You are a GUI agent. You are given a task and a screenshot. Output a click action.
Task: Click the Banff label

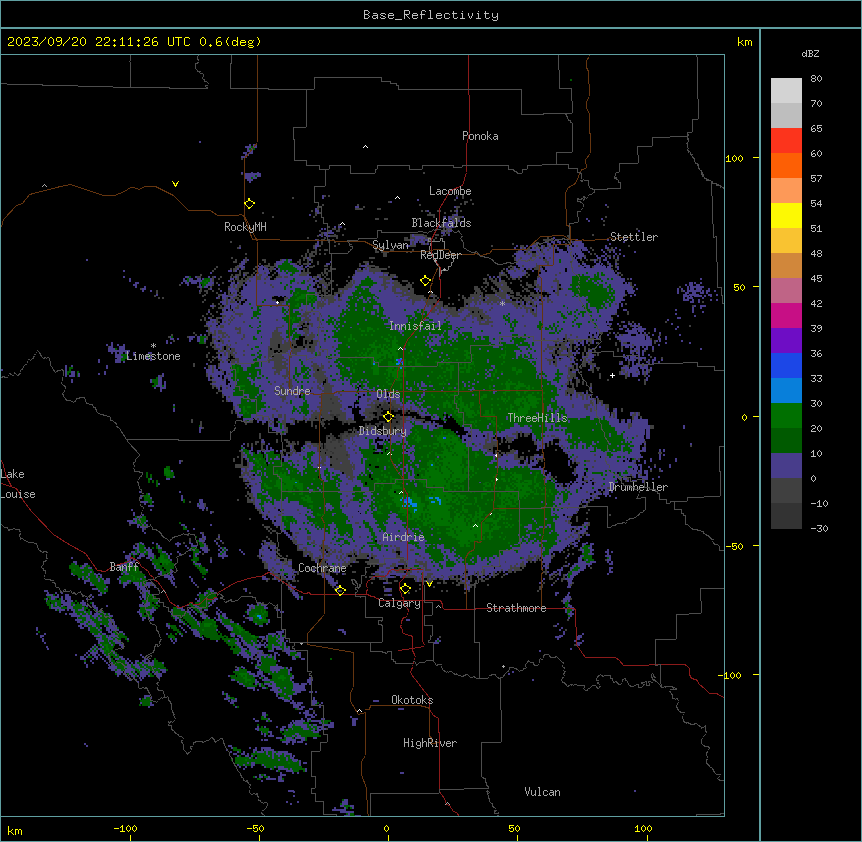124,567
